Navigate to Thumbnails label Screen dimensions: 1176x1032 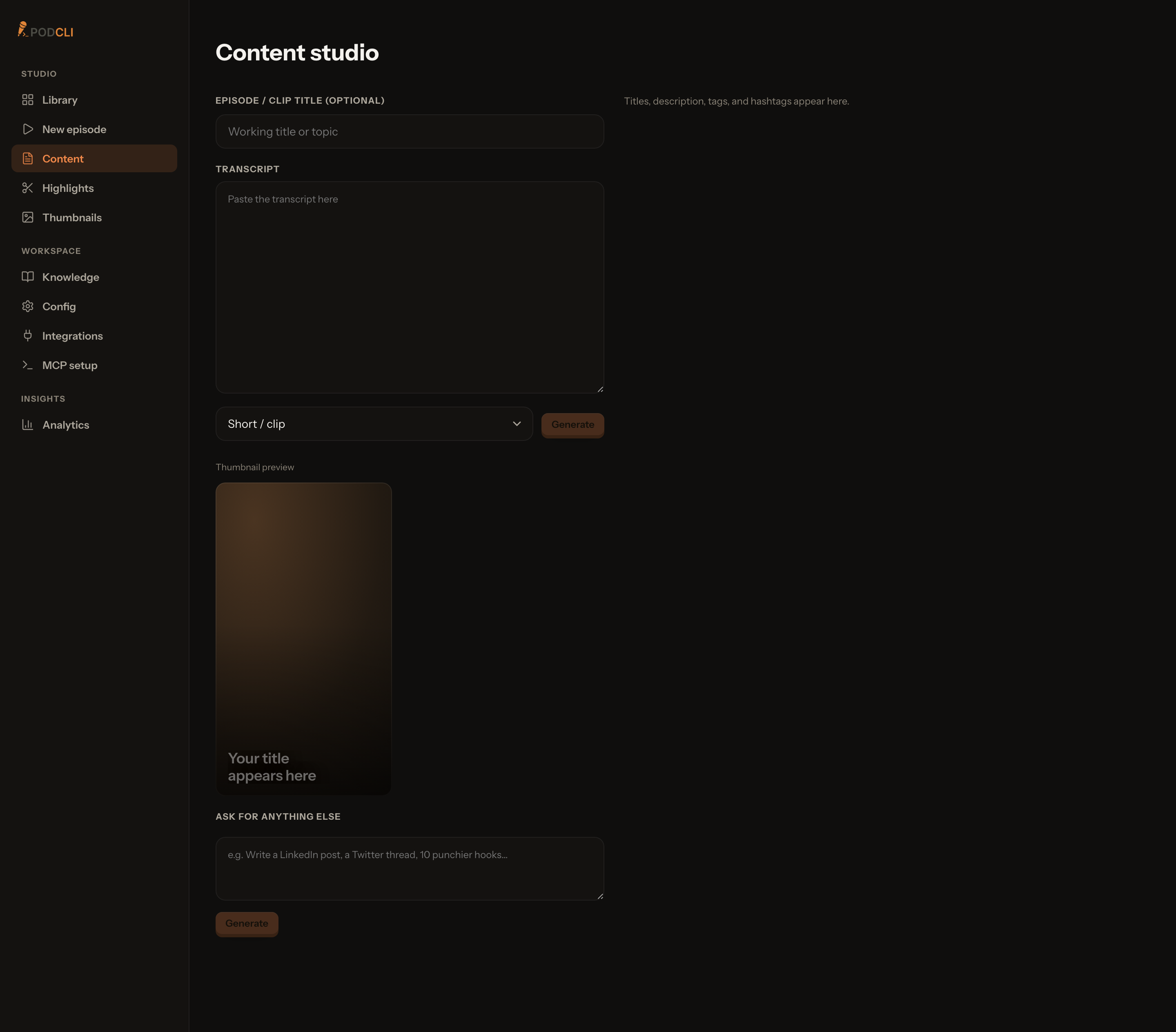coord(72,218)
